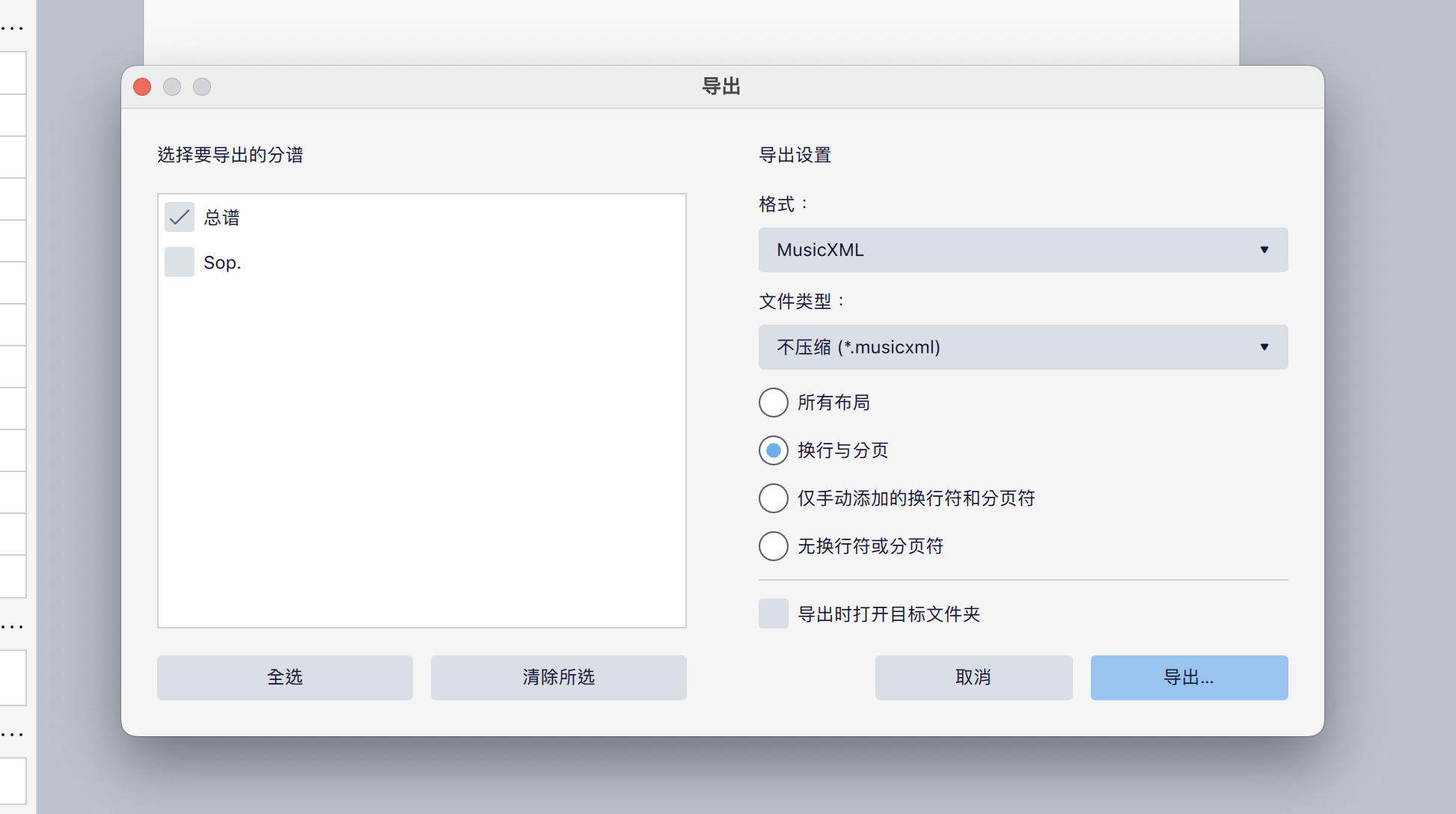Viewport: 1456px width, 814px height.
Task: Open the MusicXML format dropdown
Action: pyautogui.click(x=1022, y=250)
